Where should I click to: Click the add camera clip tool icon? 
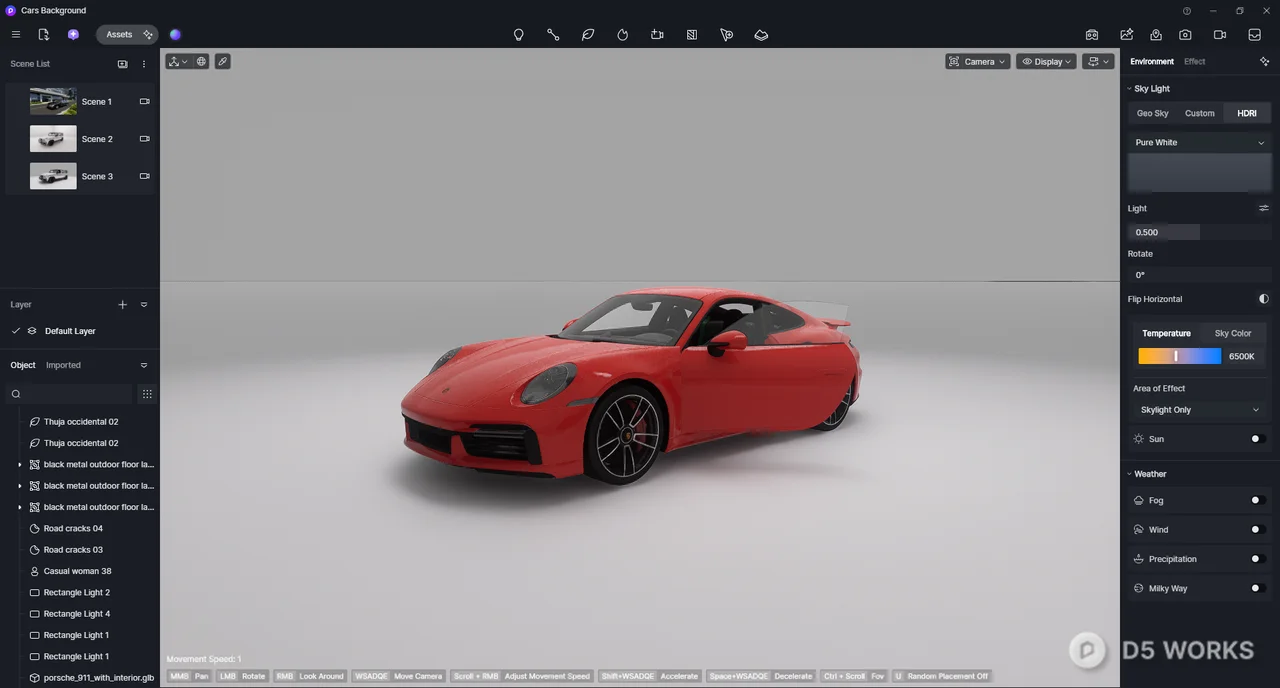click(657, 34)
